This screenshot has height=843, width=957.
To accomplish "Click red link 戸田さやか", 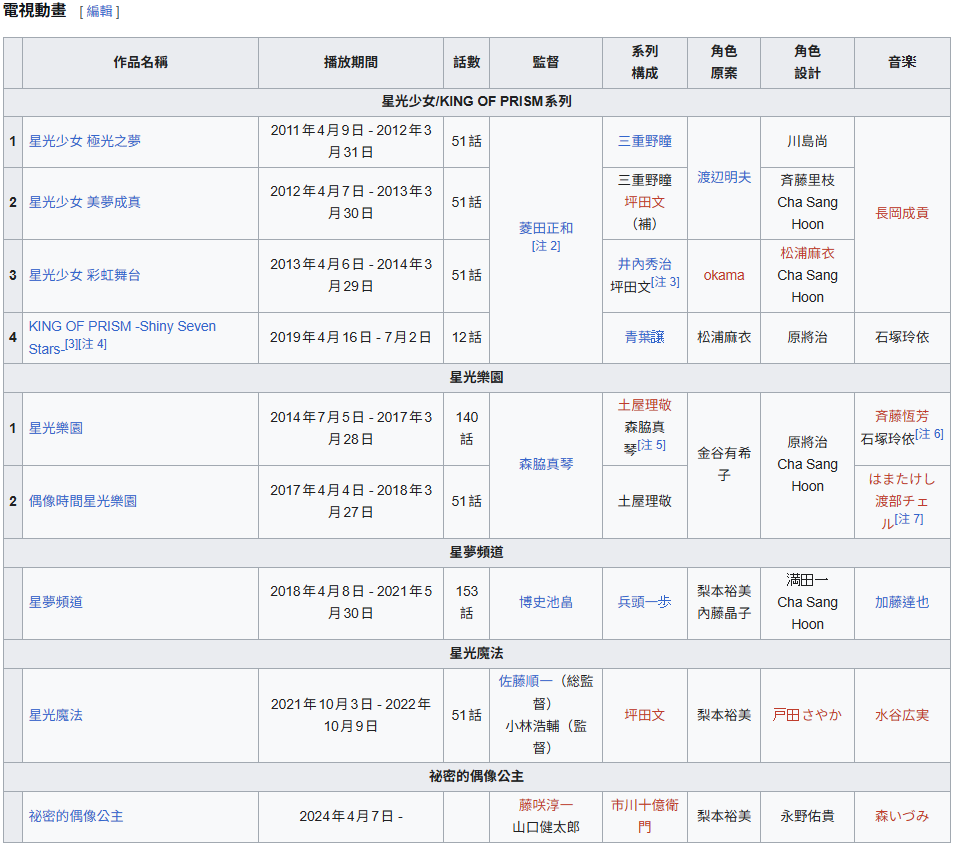I will click(807, 715).
